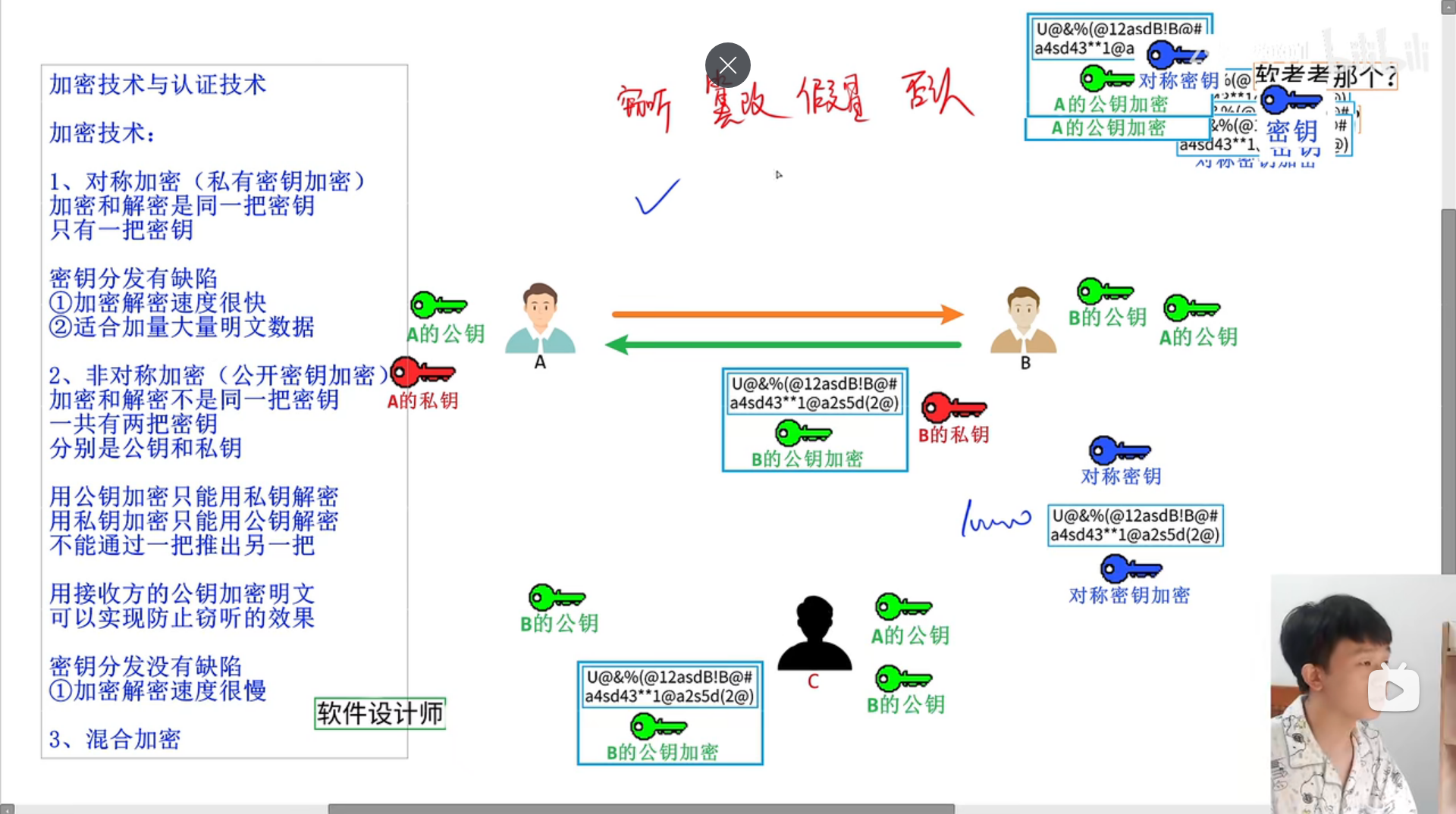Click the scroll-left arrow of the bottom scrollbar
This screenshot has height=814, width=1456.
click(7, 809)
